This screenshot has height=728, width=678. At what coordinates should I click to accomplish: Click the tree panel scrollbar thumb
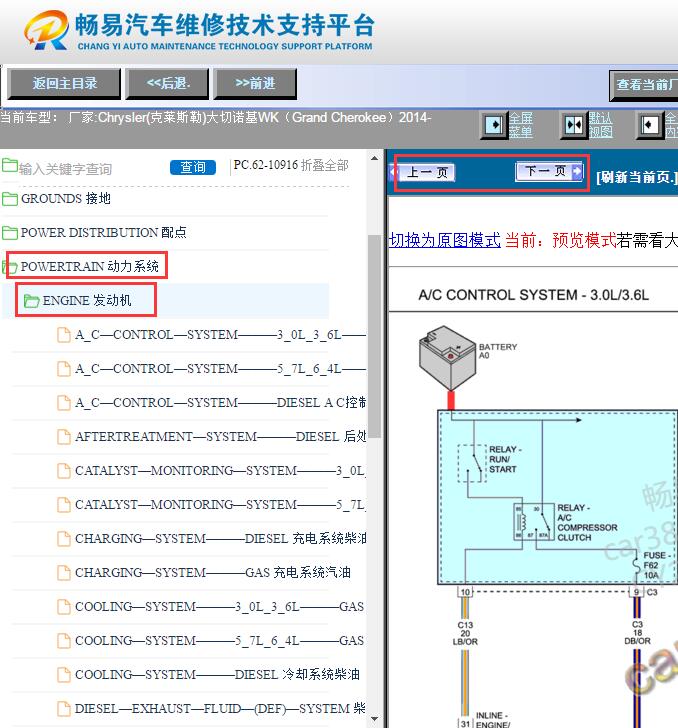pyautogui.click(x=374, y=336)
